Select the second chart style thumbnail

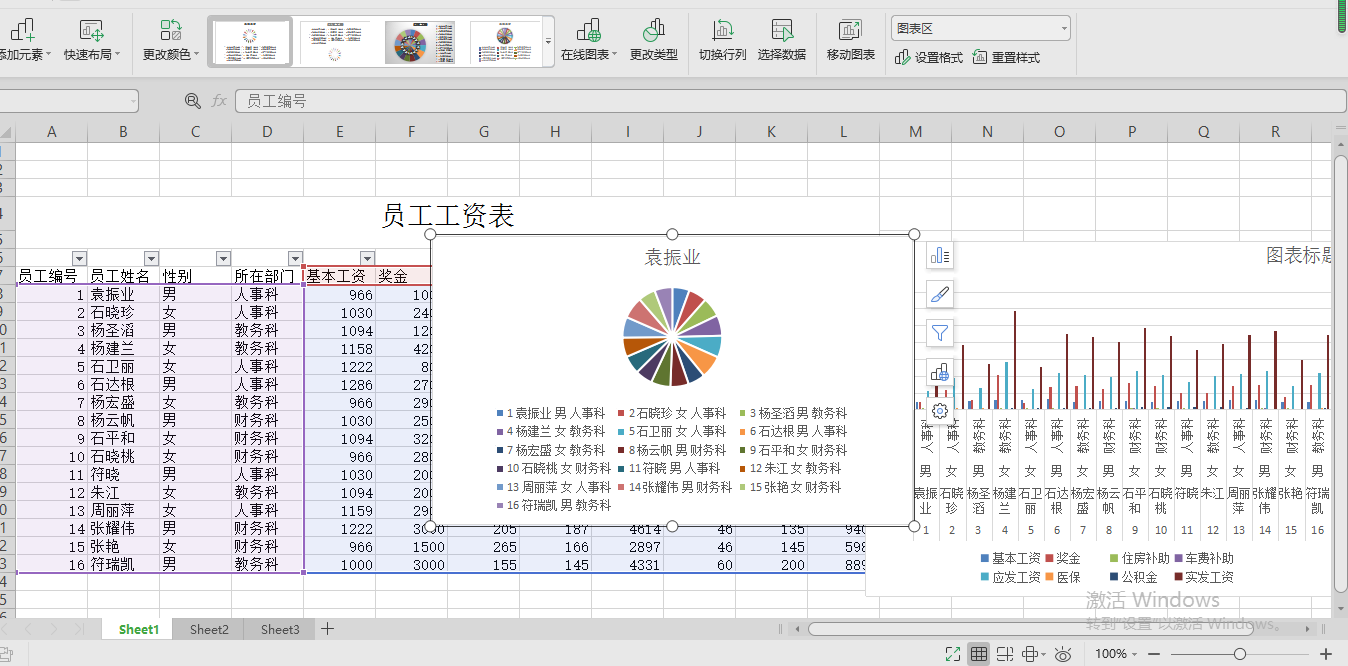[334, 42]
